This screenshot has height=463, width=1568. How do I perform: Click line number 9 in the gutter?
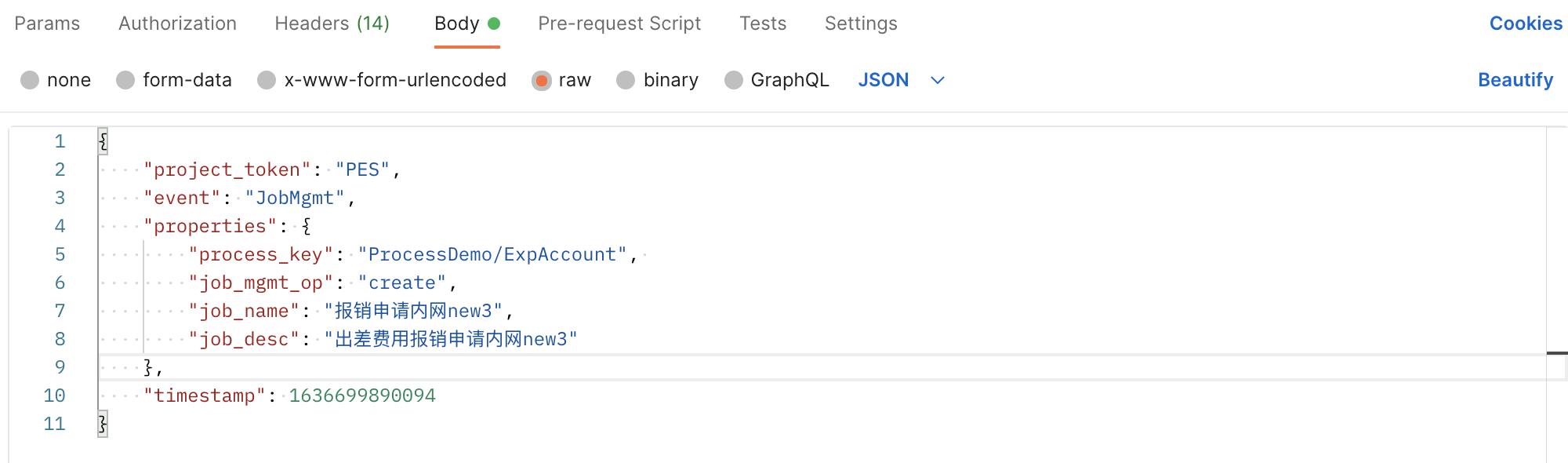tap(60, 367)
